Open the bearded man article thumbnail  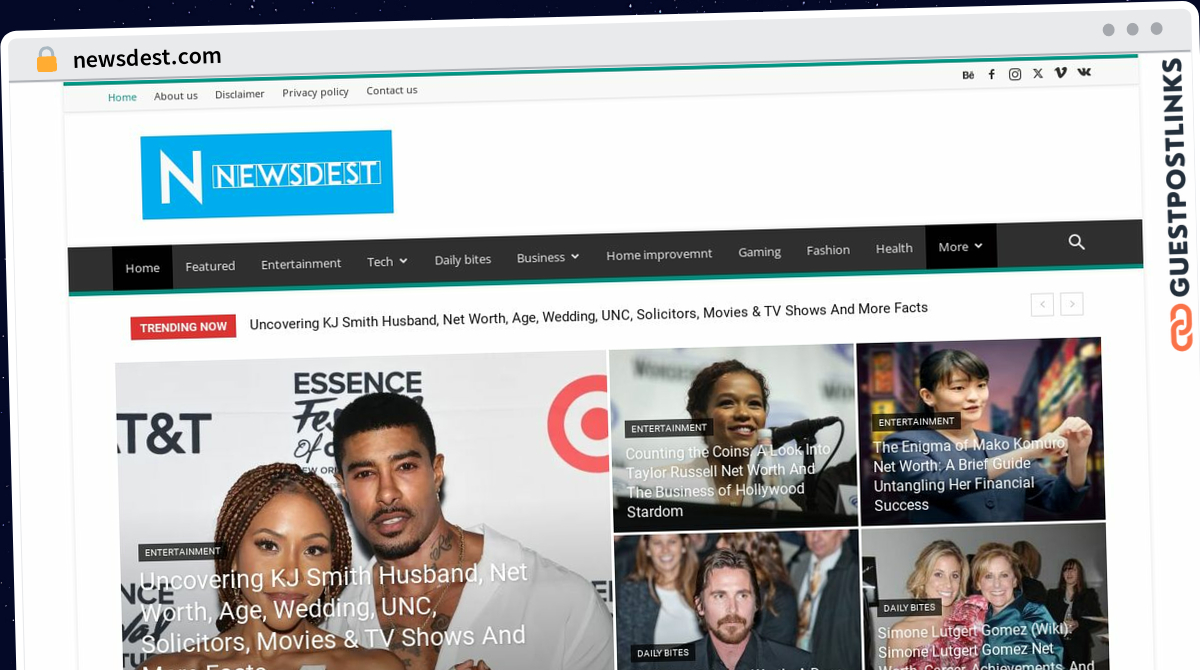736,600
